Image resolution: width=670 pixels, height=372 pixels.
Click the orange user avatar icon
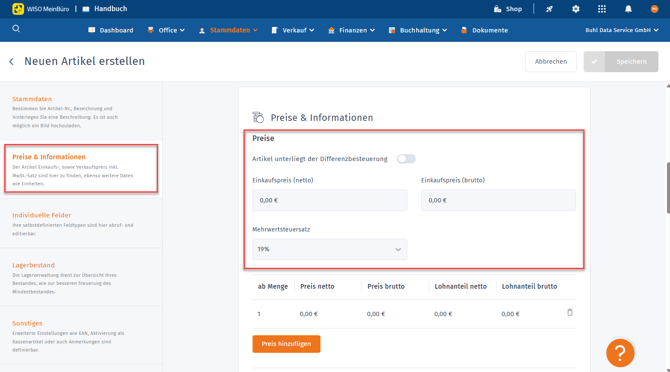pos(654,9)
